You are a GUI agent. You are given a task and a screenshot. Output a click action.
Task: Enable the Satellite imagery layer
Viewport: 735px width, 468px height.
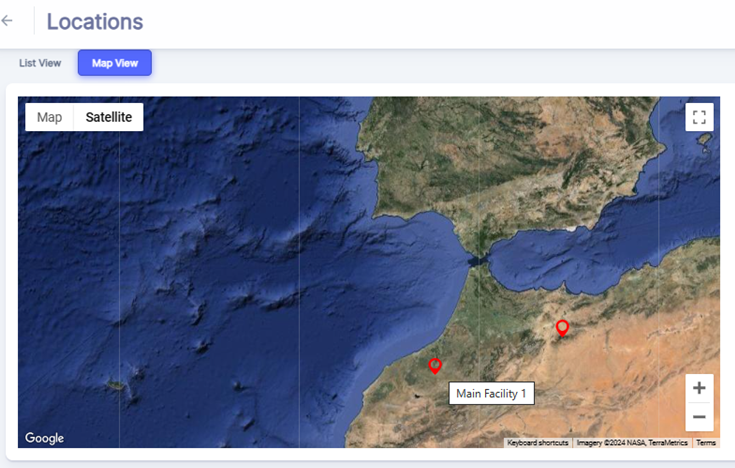pyautogui.click(x=109, y=117)
